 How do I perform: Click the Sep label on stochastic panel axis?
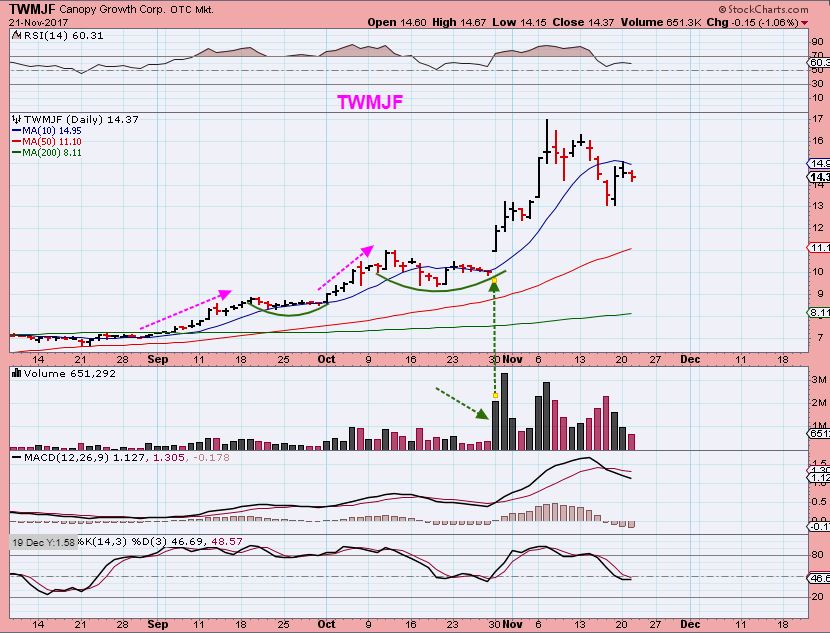tap(158, 624)
